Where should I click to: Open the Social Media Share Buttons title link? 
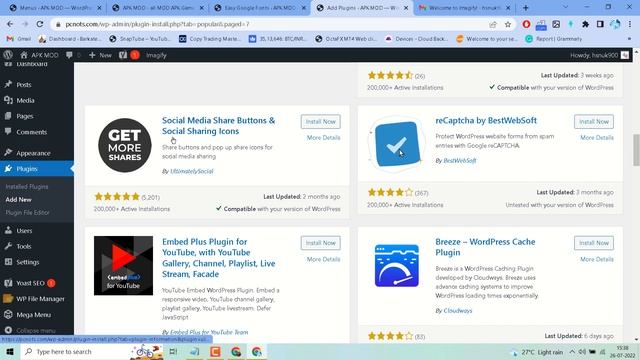pos(218,126)
